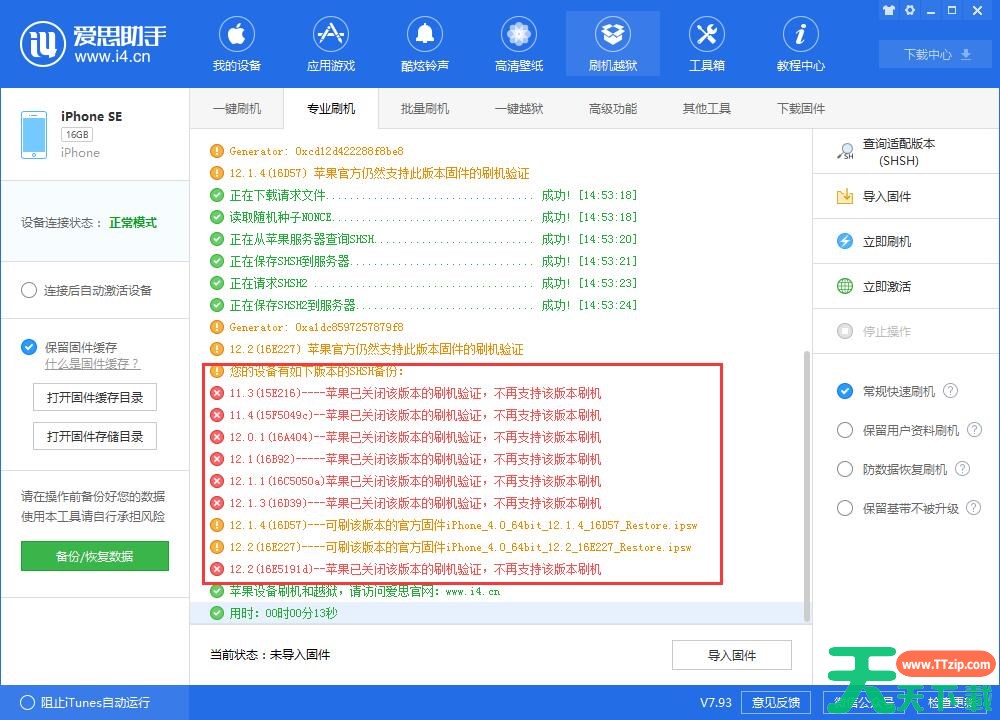Click help icon beside 保留用户资料刷机
The width and height of the screenshot is (1000, 720).
[974, 430]
